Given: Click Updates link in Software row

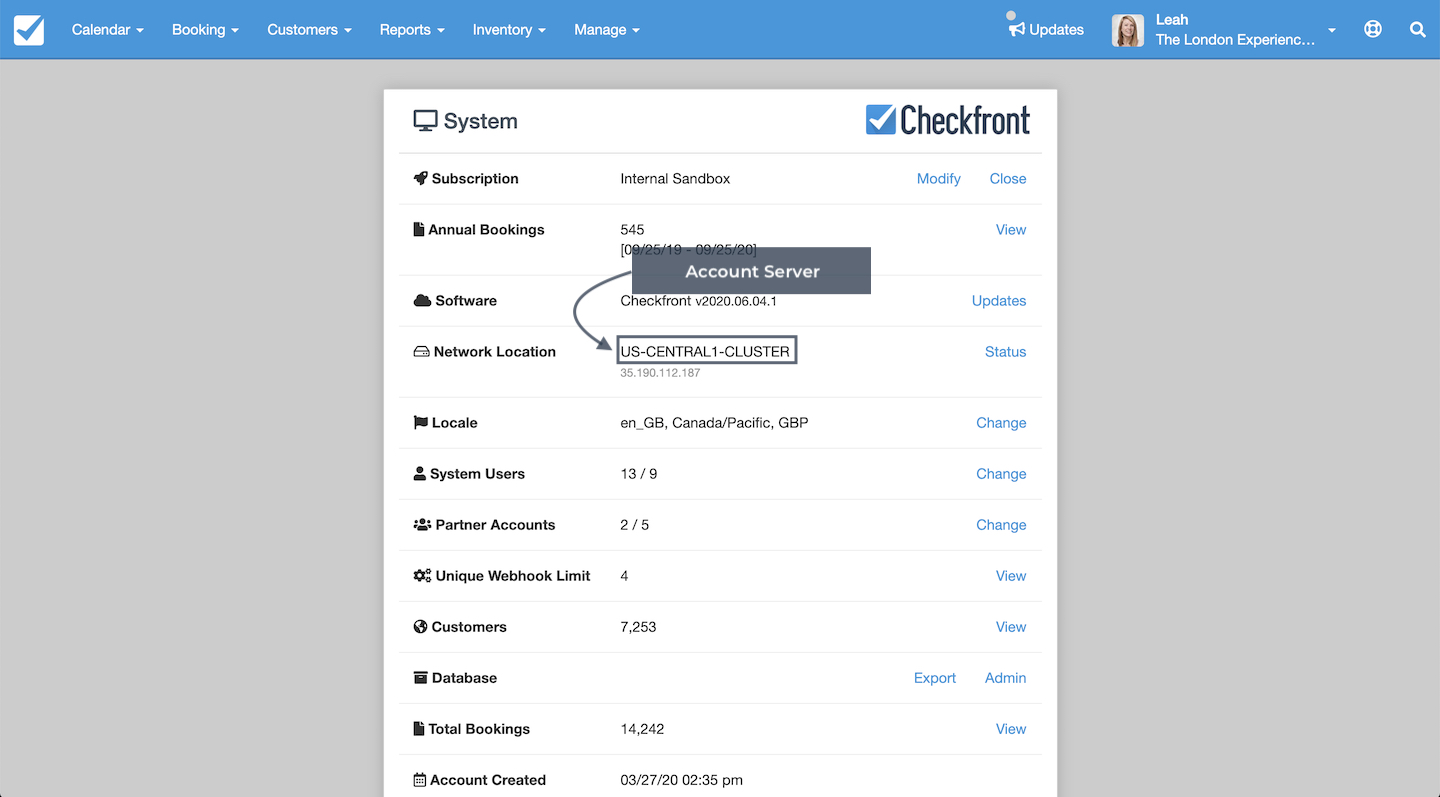Looking at the screenshot, I should pyautogui.click(x=999, y=300).
